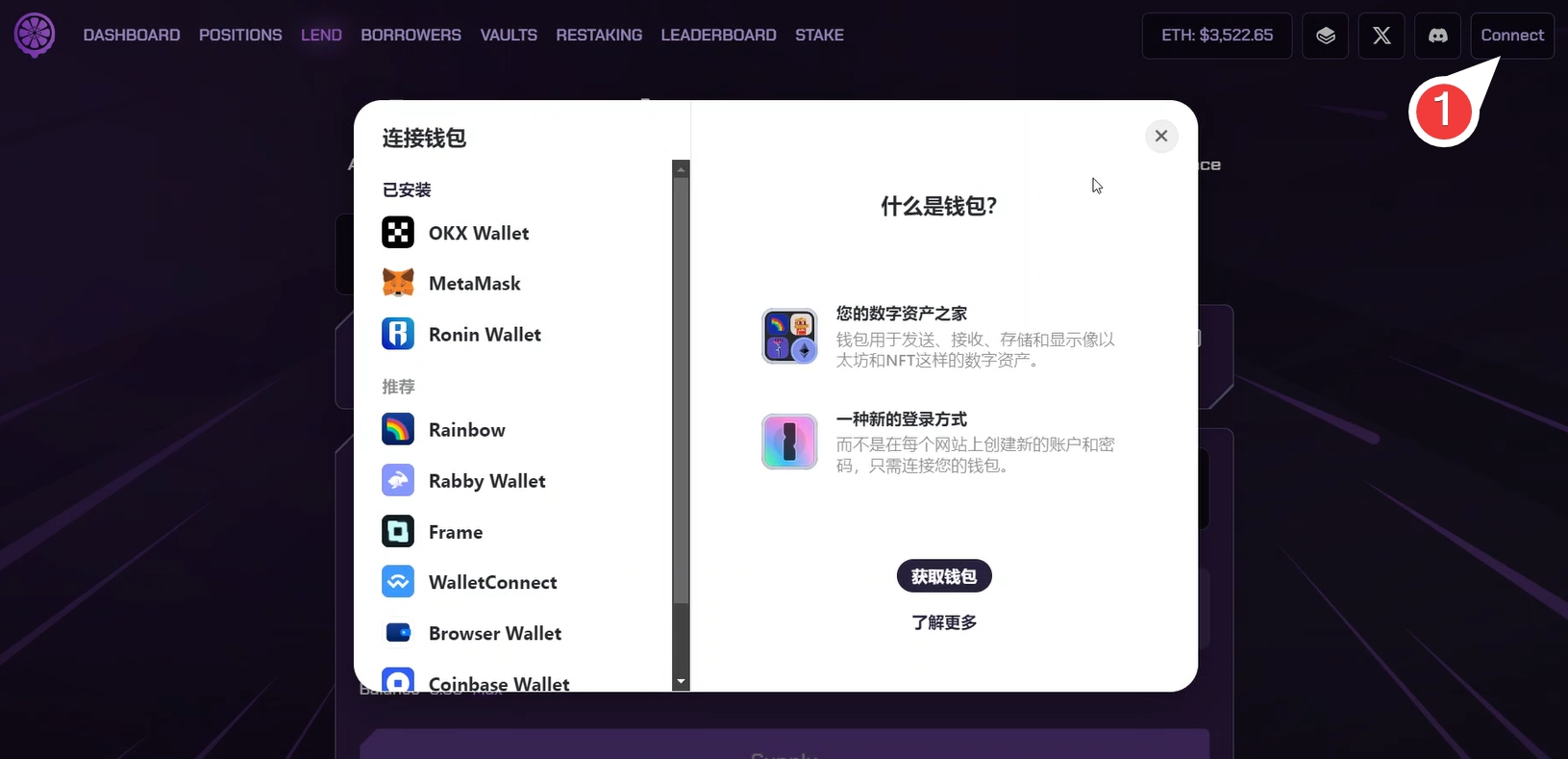Viewport: 1568px width, 759px height.
Task: Open the DASHBOARD nav item
Action: tap(132, 35)
